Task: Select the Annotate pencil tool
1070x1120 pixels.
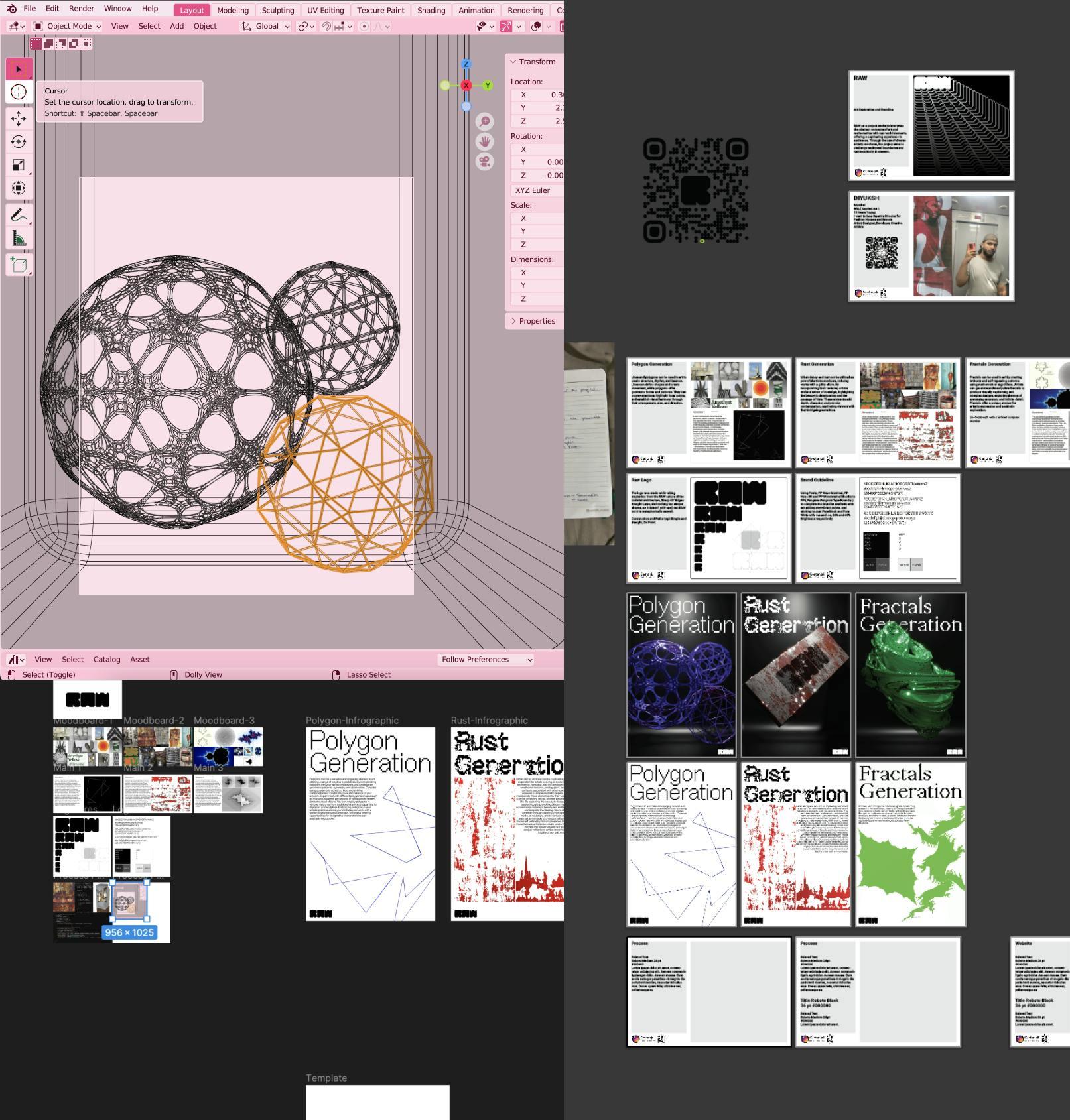Action: tap(19, 215)
